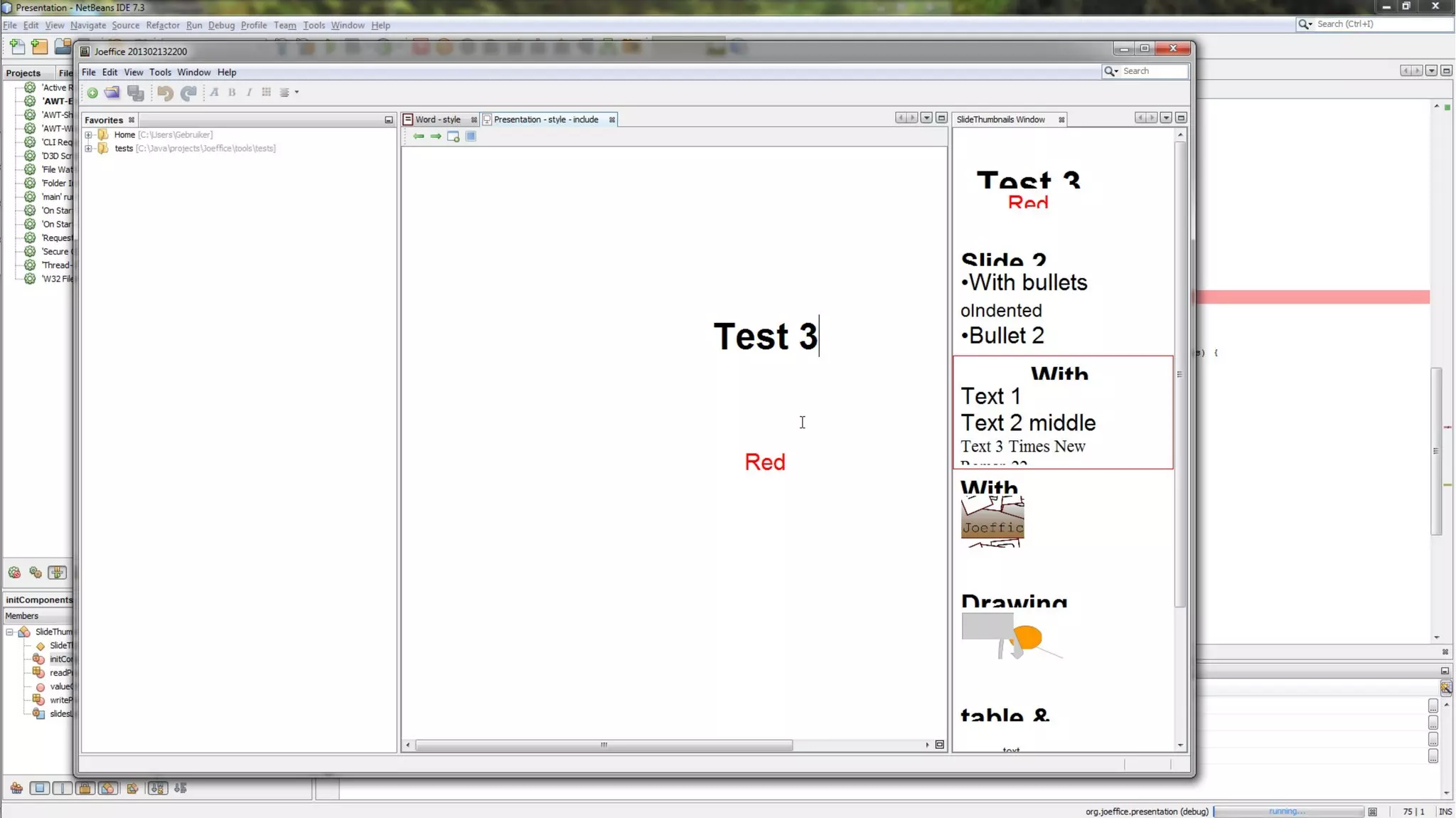Minimize the Favorites panel
The image size is (1456, 818).
pyautogui.click(x=389, y=120)
